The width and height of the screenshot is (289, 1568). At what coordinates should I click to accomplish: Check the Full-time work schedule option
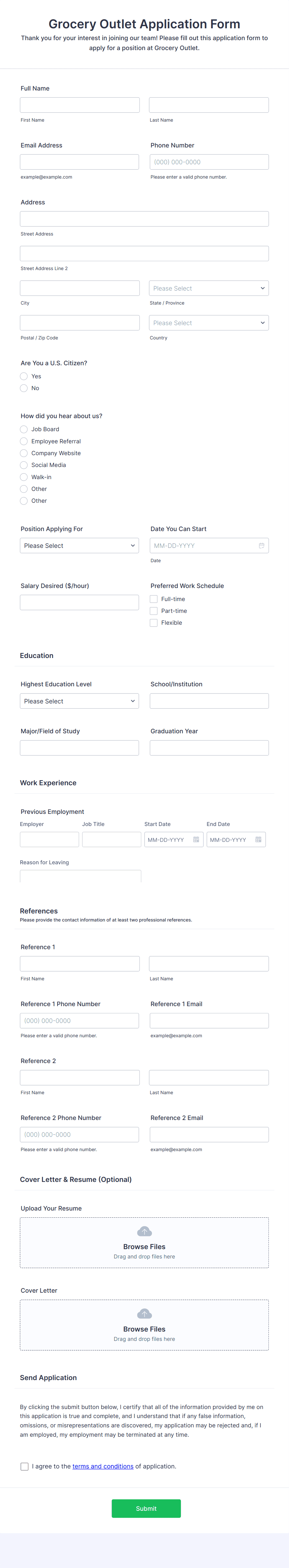click(x=154, y=599)
